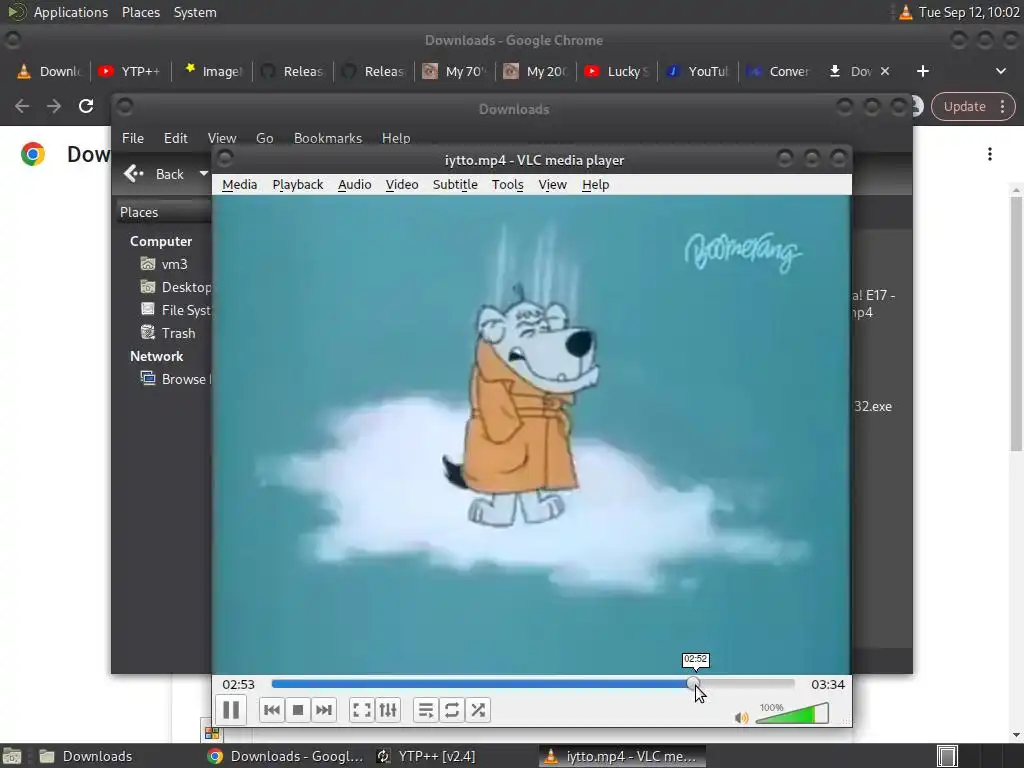The width and height of the screenshot is (1024, 768).
Task: Skip to previous media in VLC
Action: click(x=272, y=710)
